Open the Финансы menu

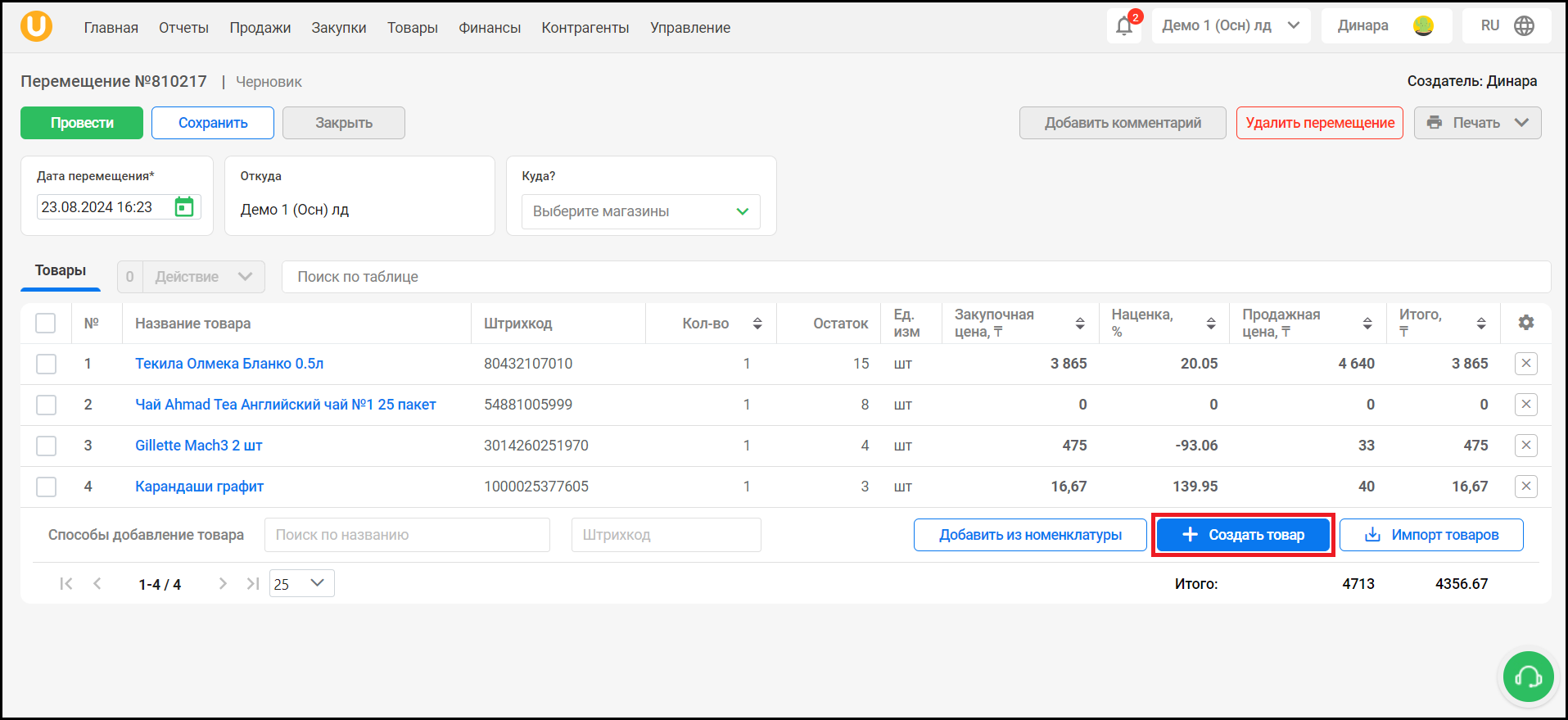[490, 28]
